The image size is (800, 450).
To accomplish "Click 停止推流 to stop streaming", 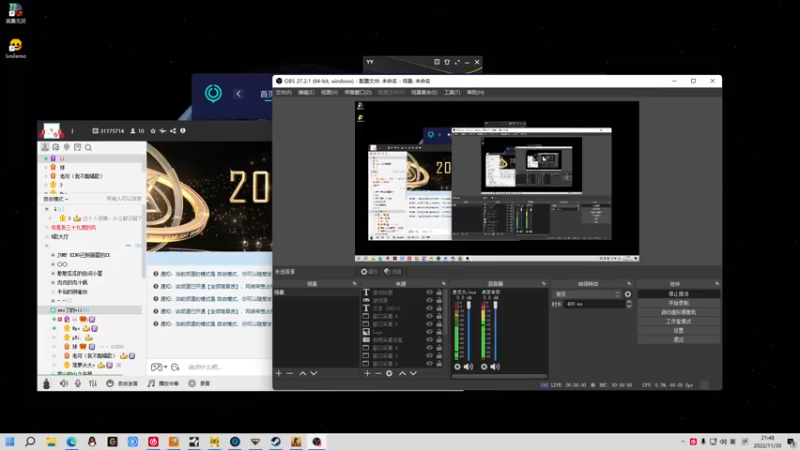I will click(679, 294).
